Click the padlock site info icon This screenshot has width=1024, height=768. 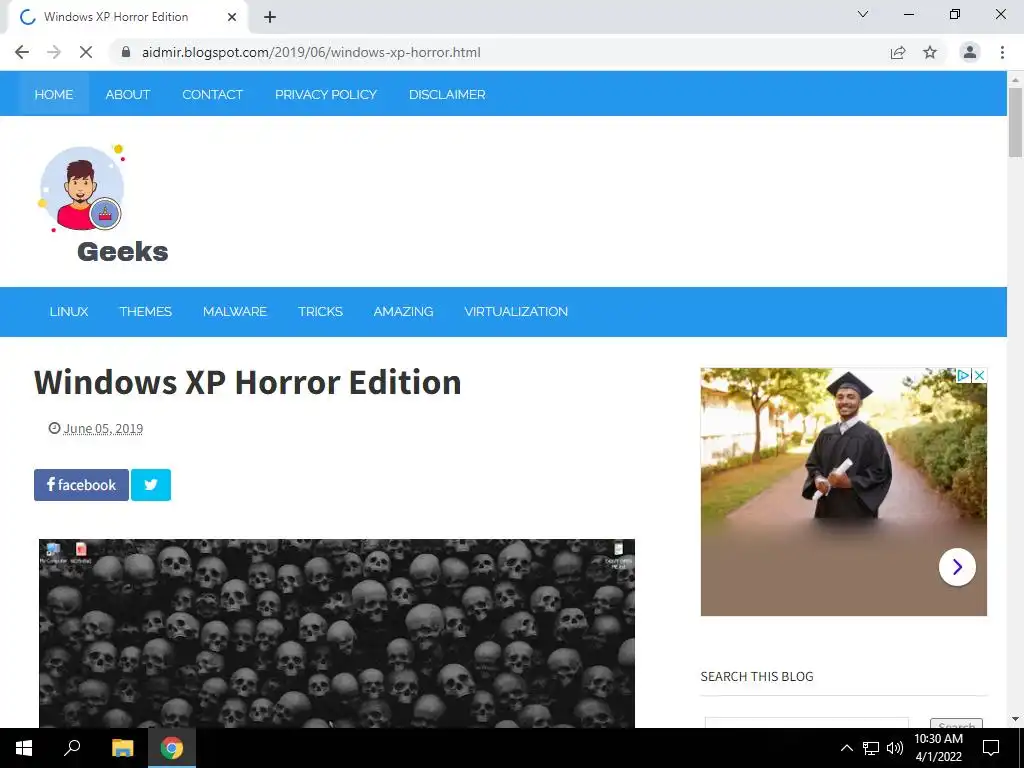pos(126,52)
